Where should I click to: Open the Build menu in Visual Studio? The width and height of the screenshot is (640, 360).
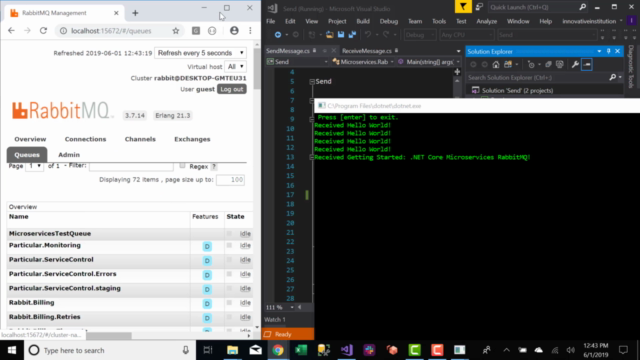coord(363,21)
